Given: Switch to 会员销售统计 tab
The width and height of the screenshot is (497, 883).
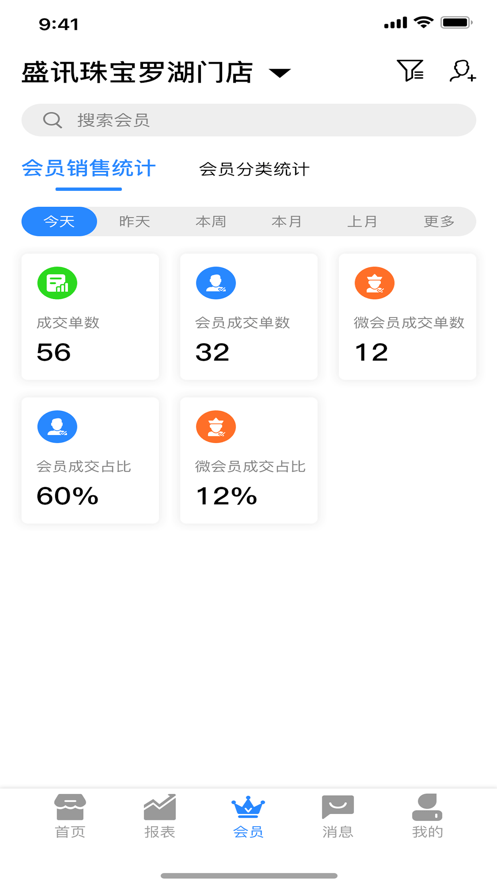Looking at the screenshot, I should tap(88, 168).
